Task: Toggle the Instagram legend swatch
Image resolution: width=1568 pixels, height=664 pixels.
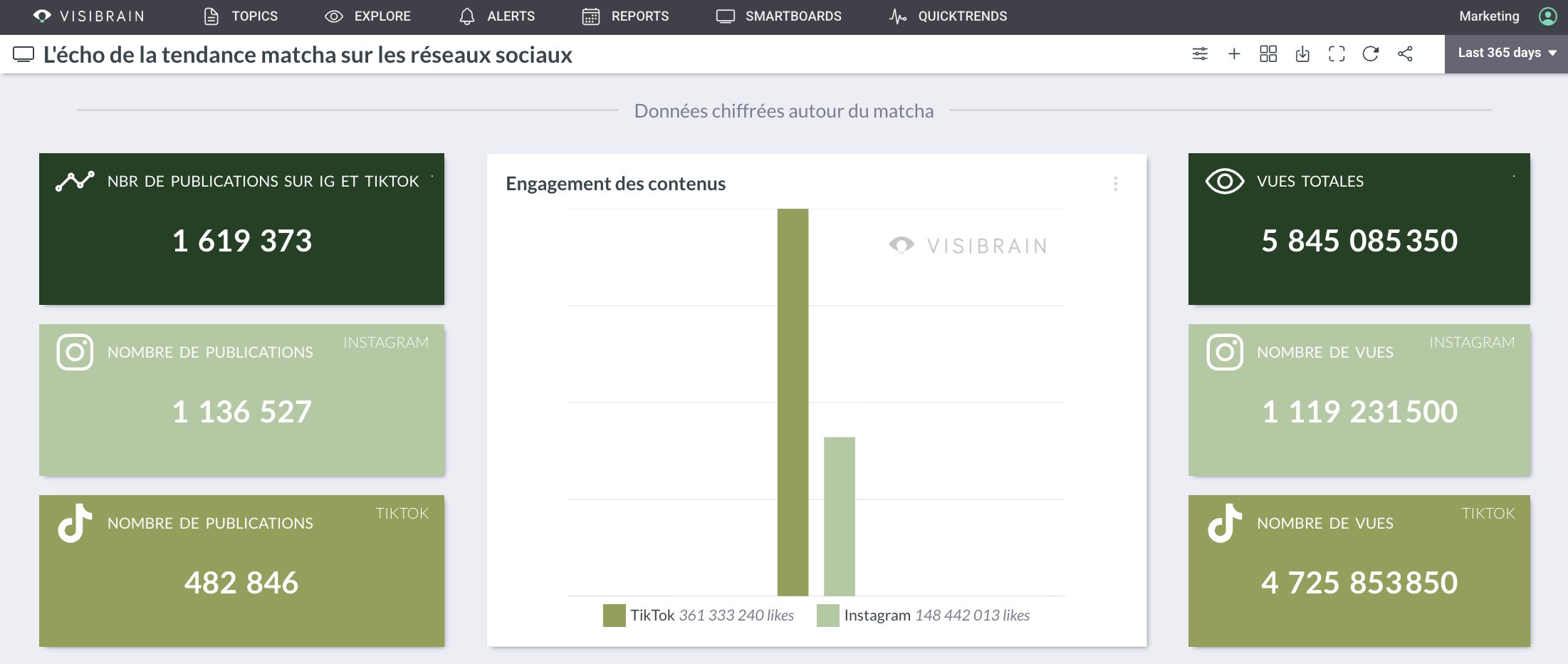Action: (827, 616)
